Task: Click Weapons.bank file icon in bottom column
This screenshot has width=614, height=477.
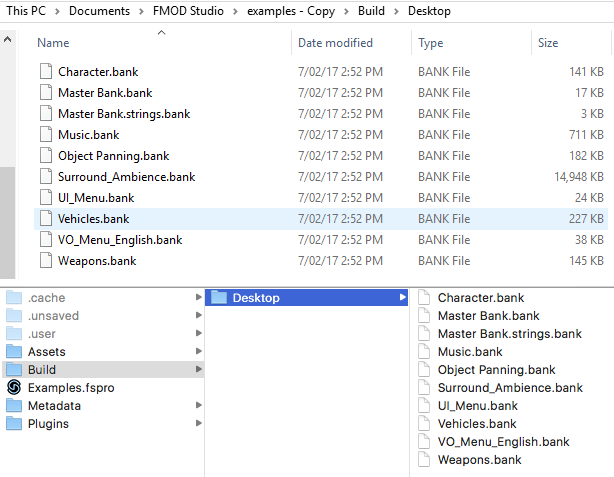Action: [x=424, y=460]
